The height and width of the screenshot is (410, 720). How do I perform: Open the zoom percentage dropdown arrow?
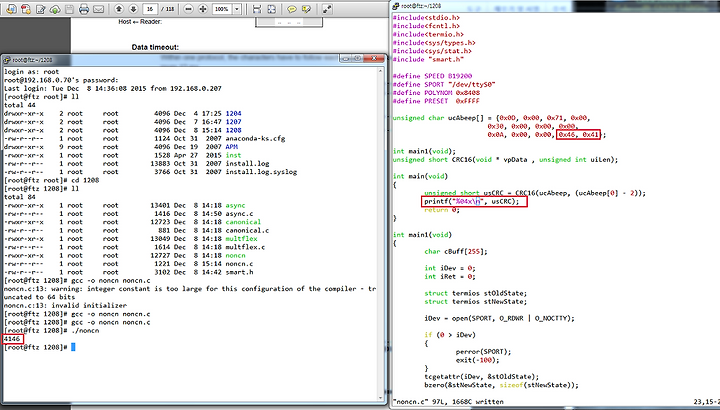(237, 9)
